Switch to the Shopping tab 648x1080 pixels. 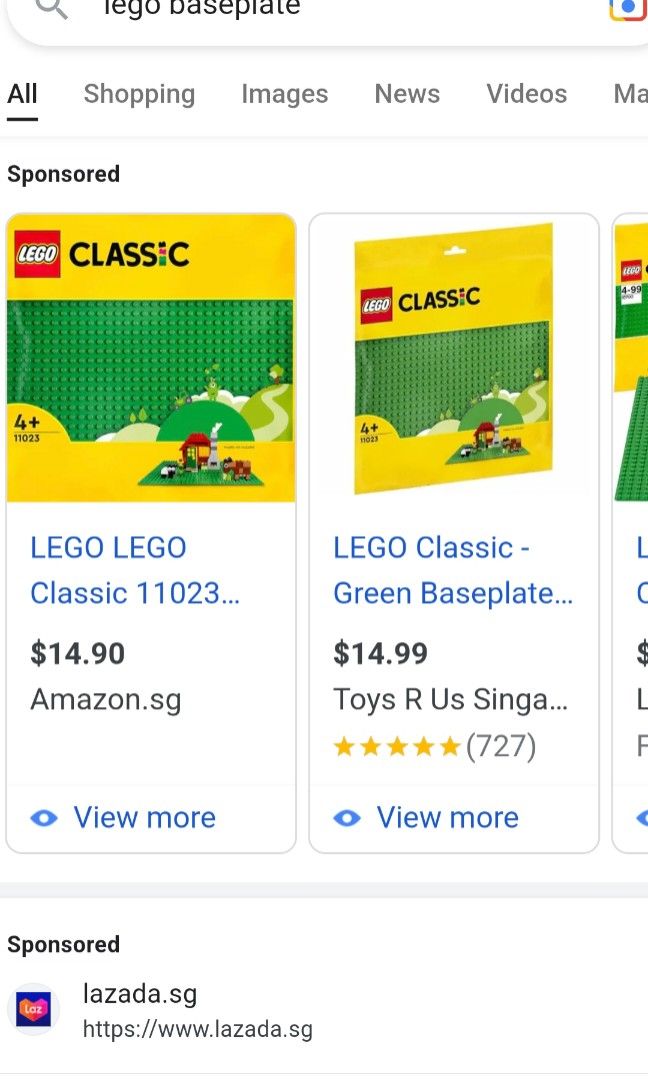click(x=139, y=93)
